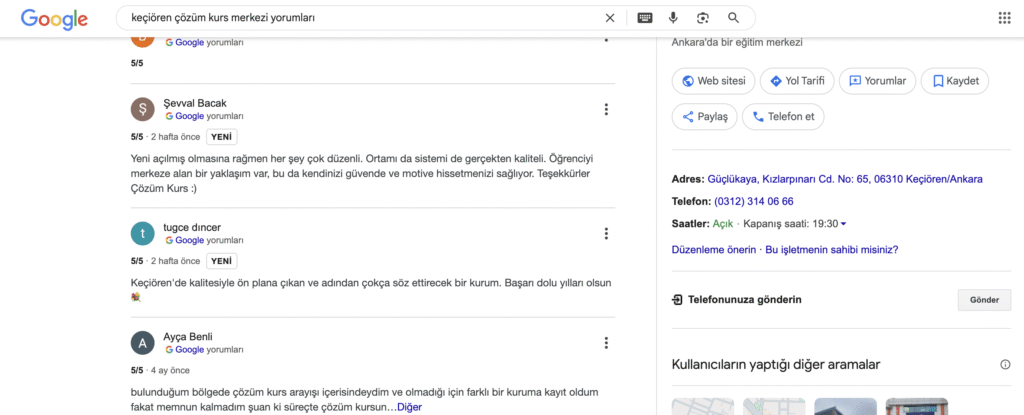1024x415 pixels.
Task: Click the Düzenleme önerin link
Action: pyautogui.click(x=714, y=250)
